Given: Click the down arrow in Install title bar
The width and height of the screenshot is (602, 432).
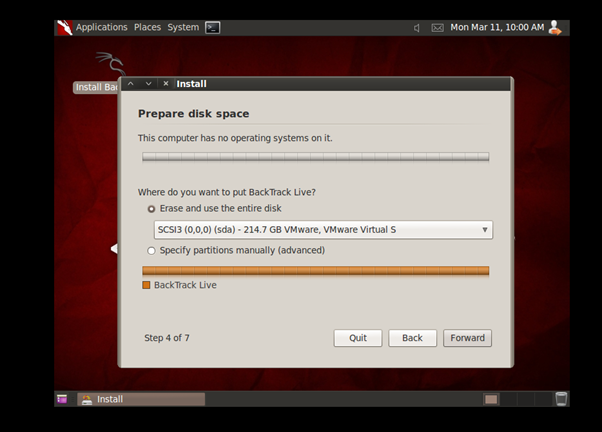Looking at the screenshot, I should [x=149, y=84].
